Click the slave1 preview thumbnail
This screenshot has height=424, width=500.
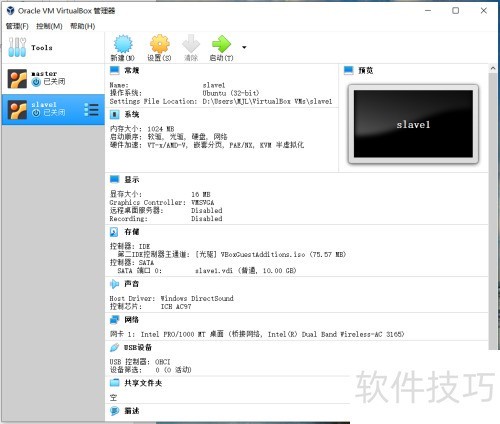coord(413,124)
